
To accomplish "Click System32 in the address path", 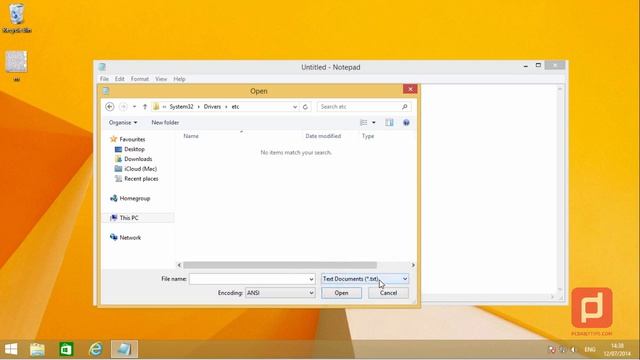I will click(181, 107).
